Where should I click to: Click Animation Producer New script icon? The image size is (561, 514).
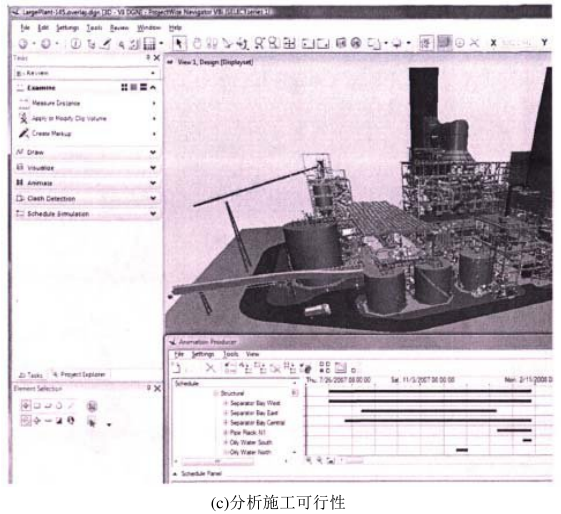click(x=176, y=368)
